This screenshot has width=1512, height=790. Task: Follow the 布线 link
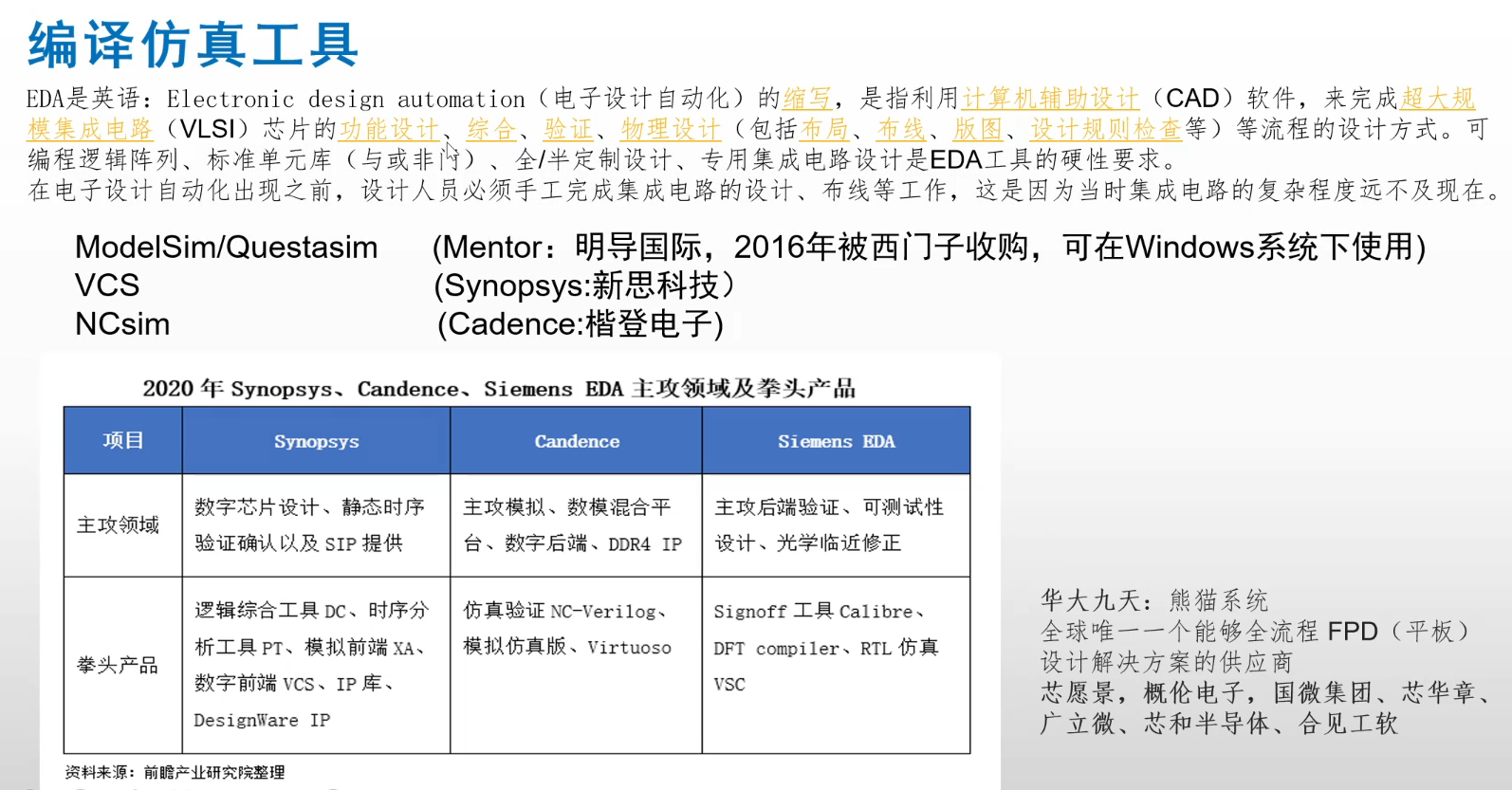point(901,129)
